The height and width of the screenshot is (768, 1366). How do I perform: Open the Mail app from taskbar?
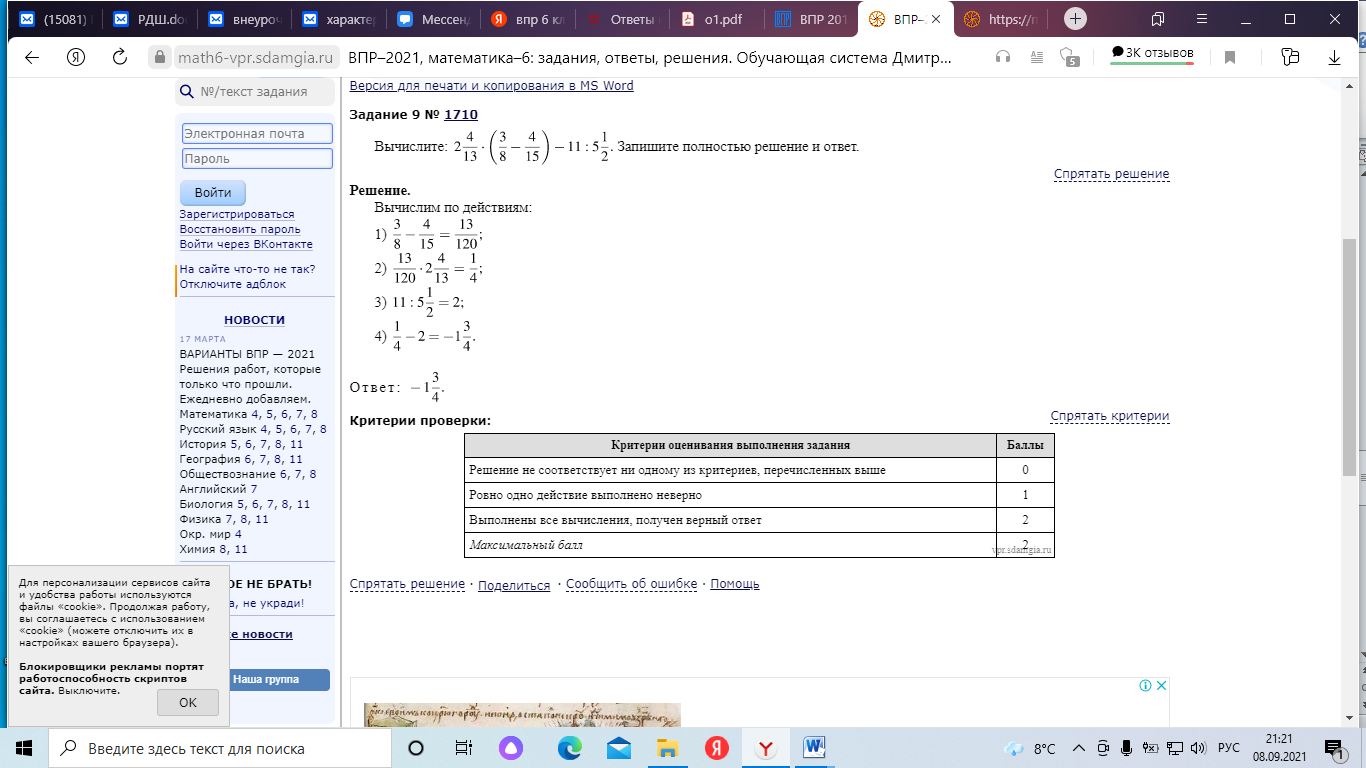619,748
